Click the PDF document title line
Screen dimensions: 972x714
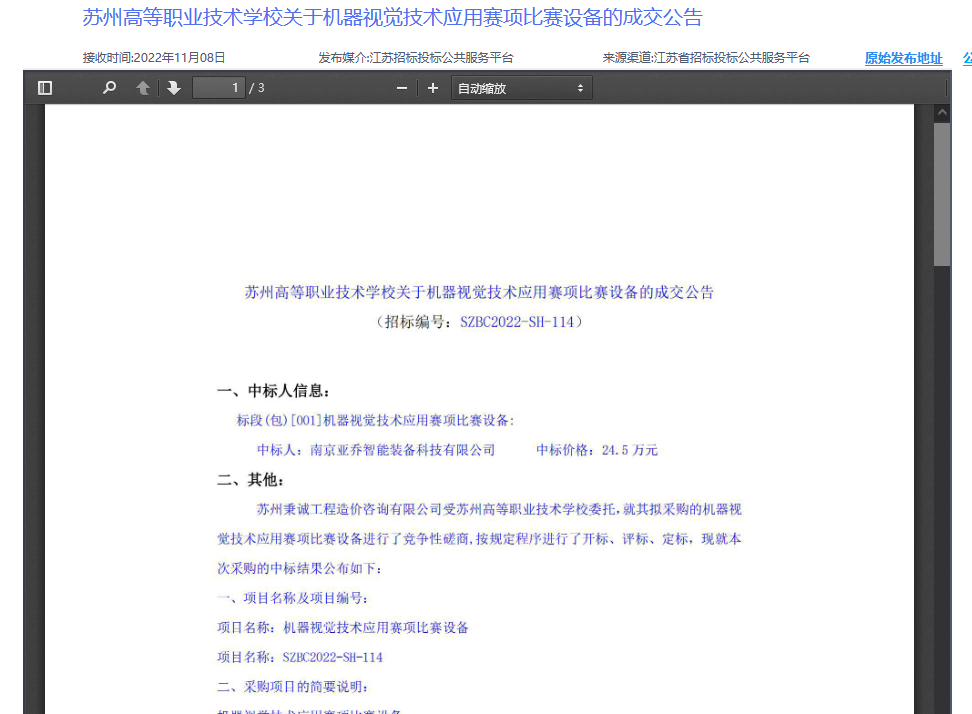479,292
